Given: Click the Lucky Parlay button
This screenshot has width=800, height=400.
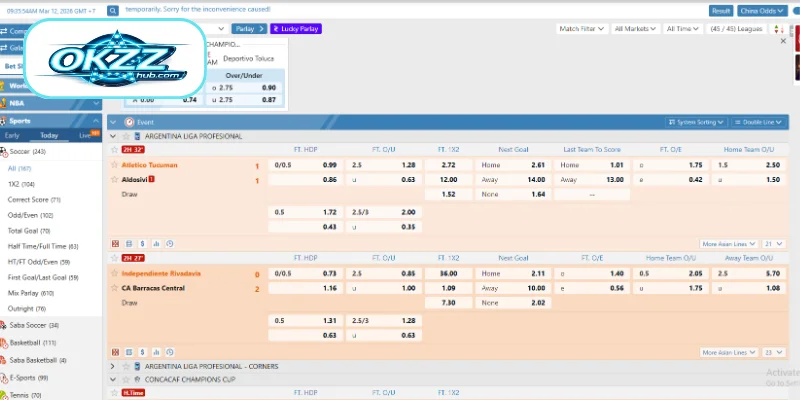Looking at the screenshot, I should coord(296,29).
